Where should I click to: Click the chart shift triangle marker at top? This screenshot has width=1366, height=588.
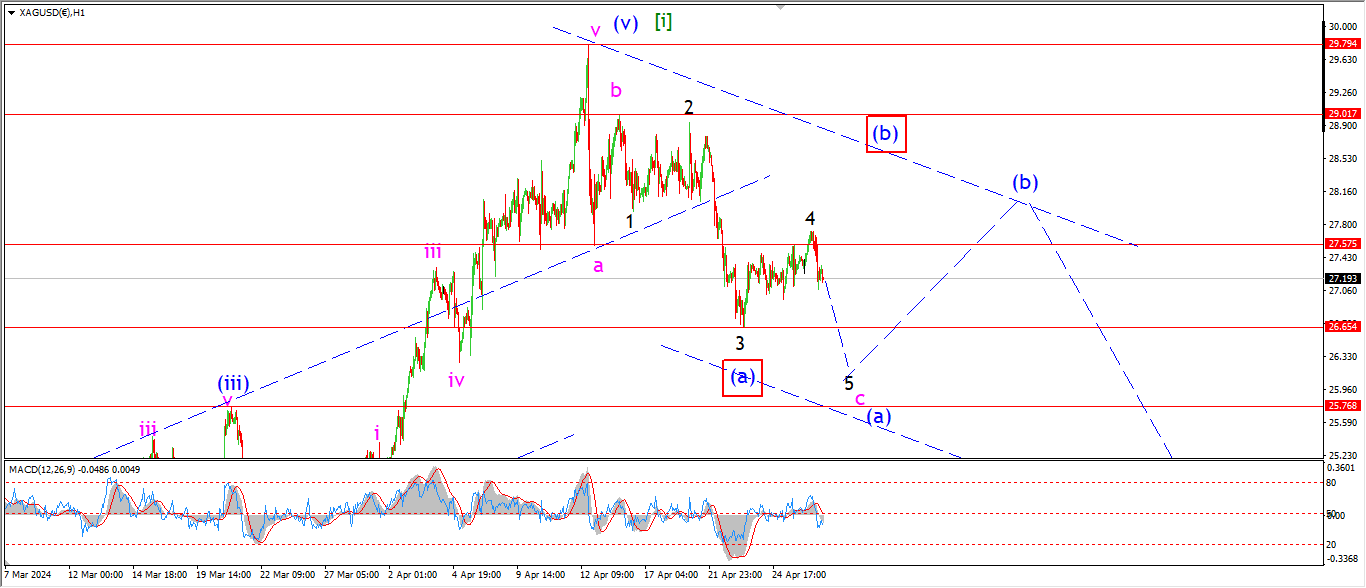click(780, 8)
